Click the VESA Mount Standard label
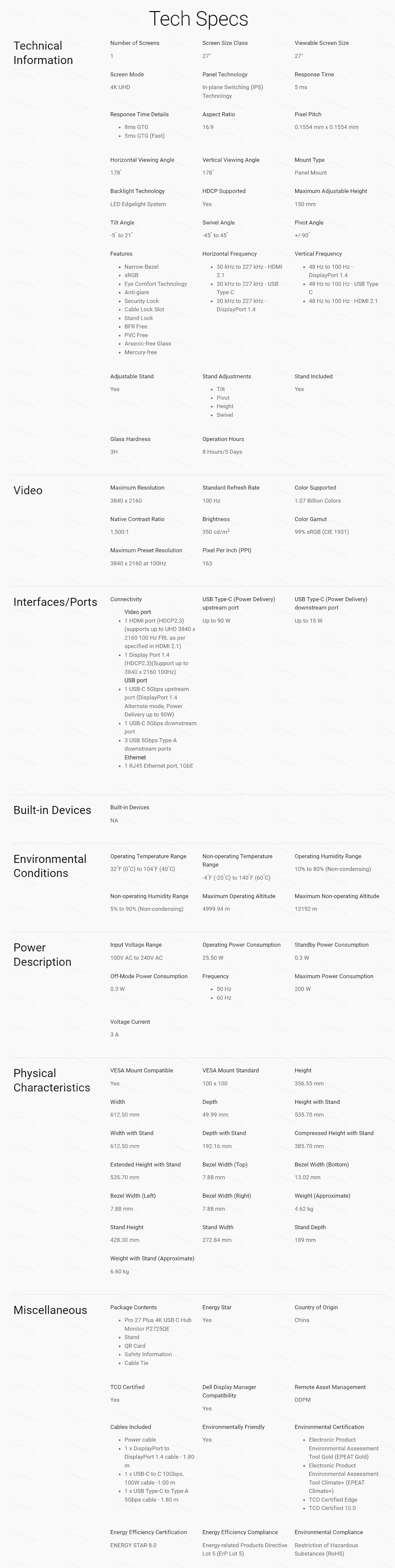 click(230, 1070)
